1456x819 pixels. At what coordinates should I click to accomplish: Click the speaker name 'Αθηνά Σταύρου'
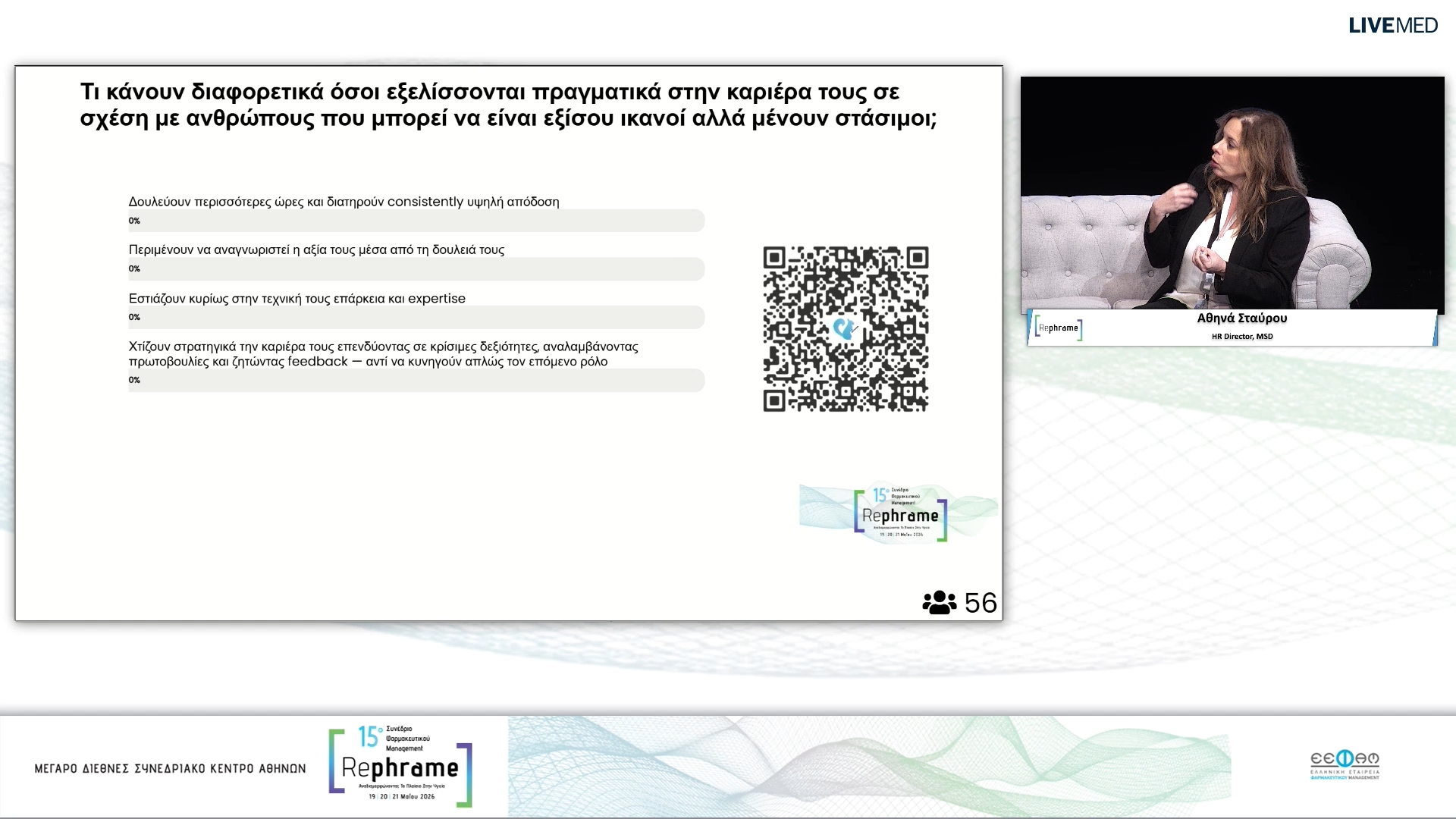click(x=1241, y=318)
